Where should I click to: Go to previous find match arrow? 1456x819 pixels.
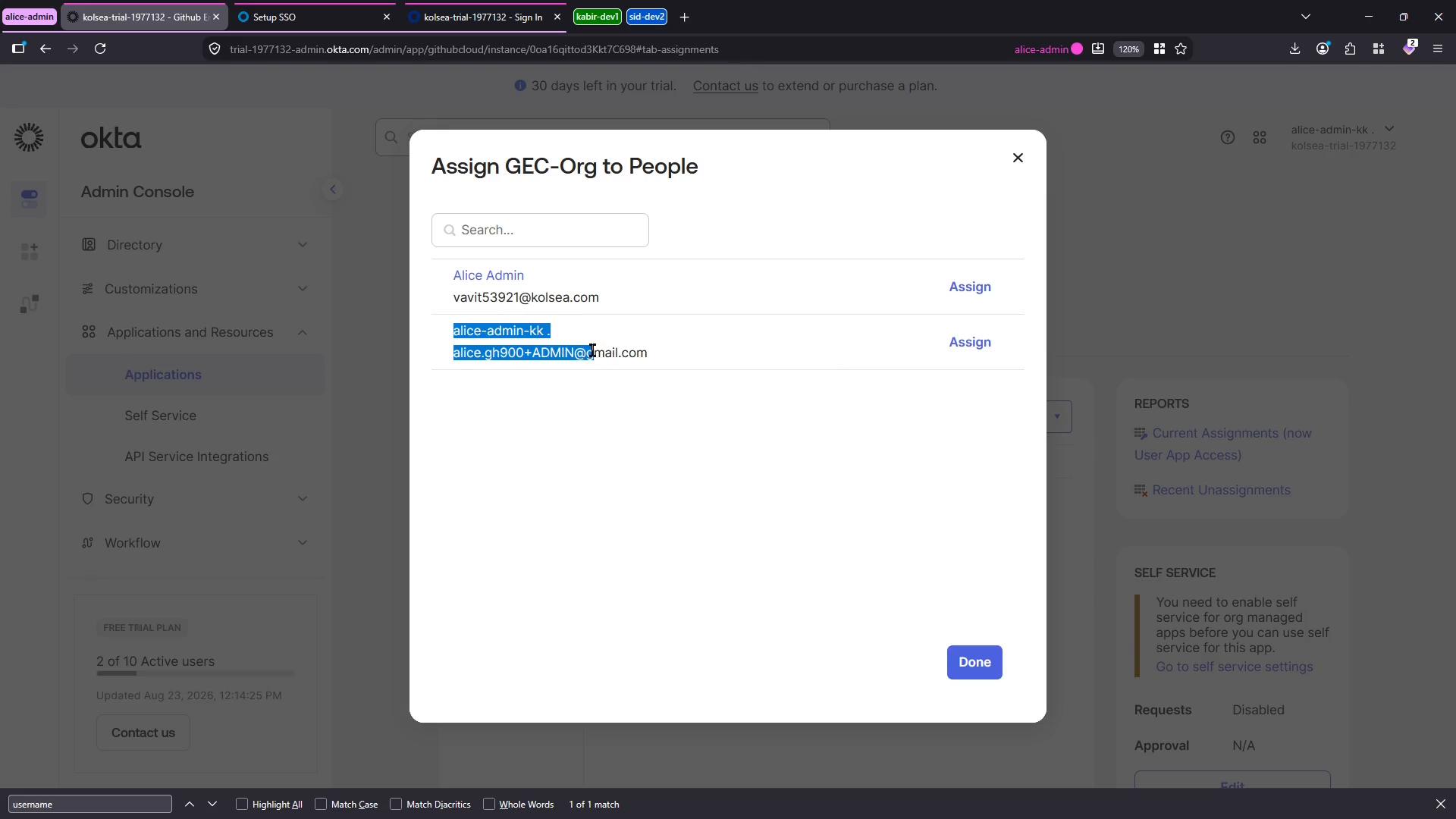(x=190, y=804)
